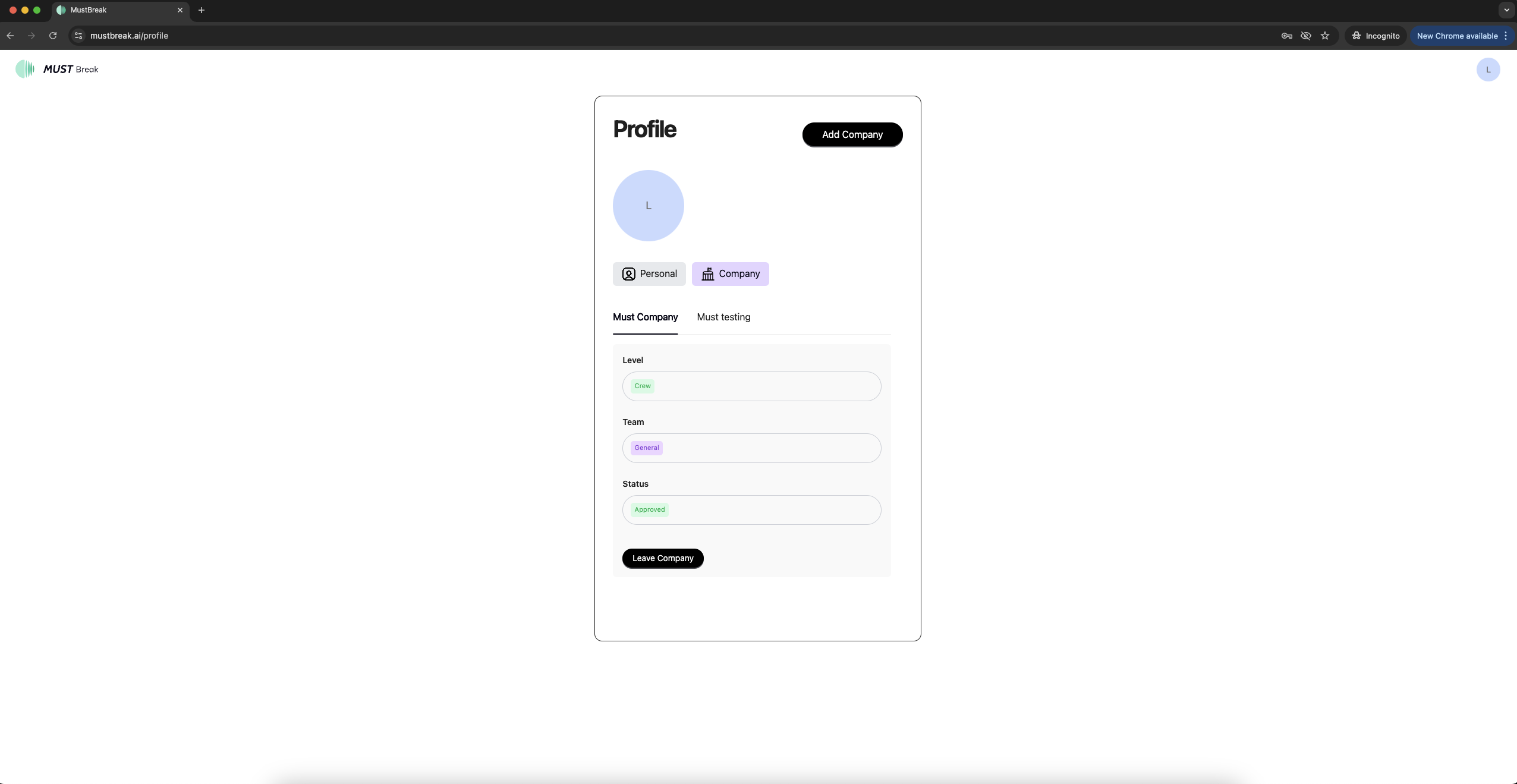Screen dimensions: 1517x784
Task: Go back to previous page
Action: pos(10,36)
